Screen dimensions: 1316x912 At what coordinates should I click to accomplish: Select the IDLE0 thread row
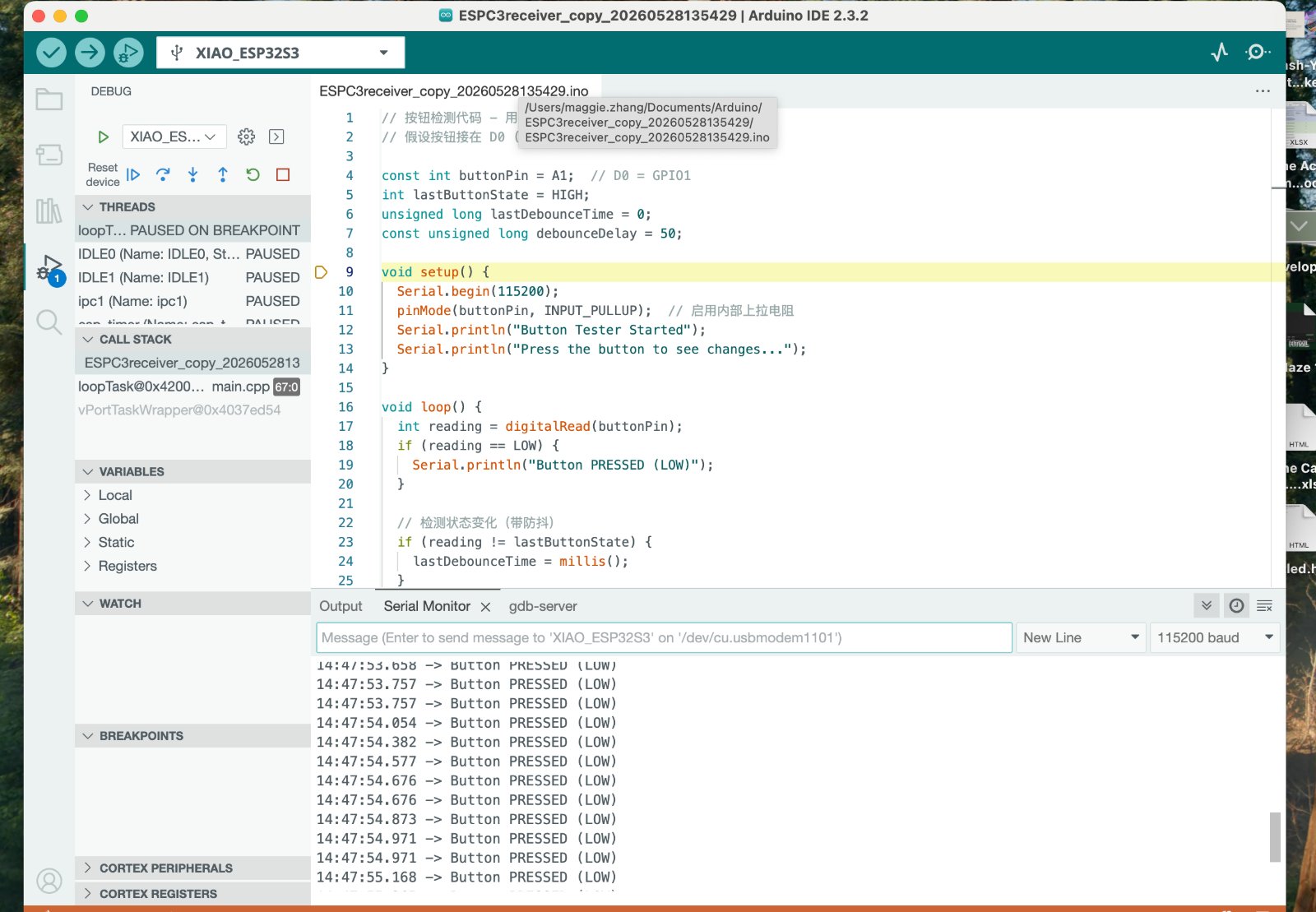pyautogui.click(x=193, y=254)
